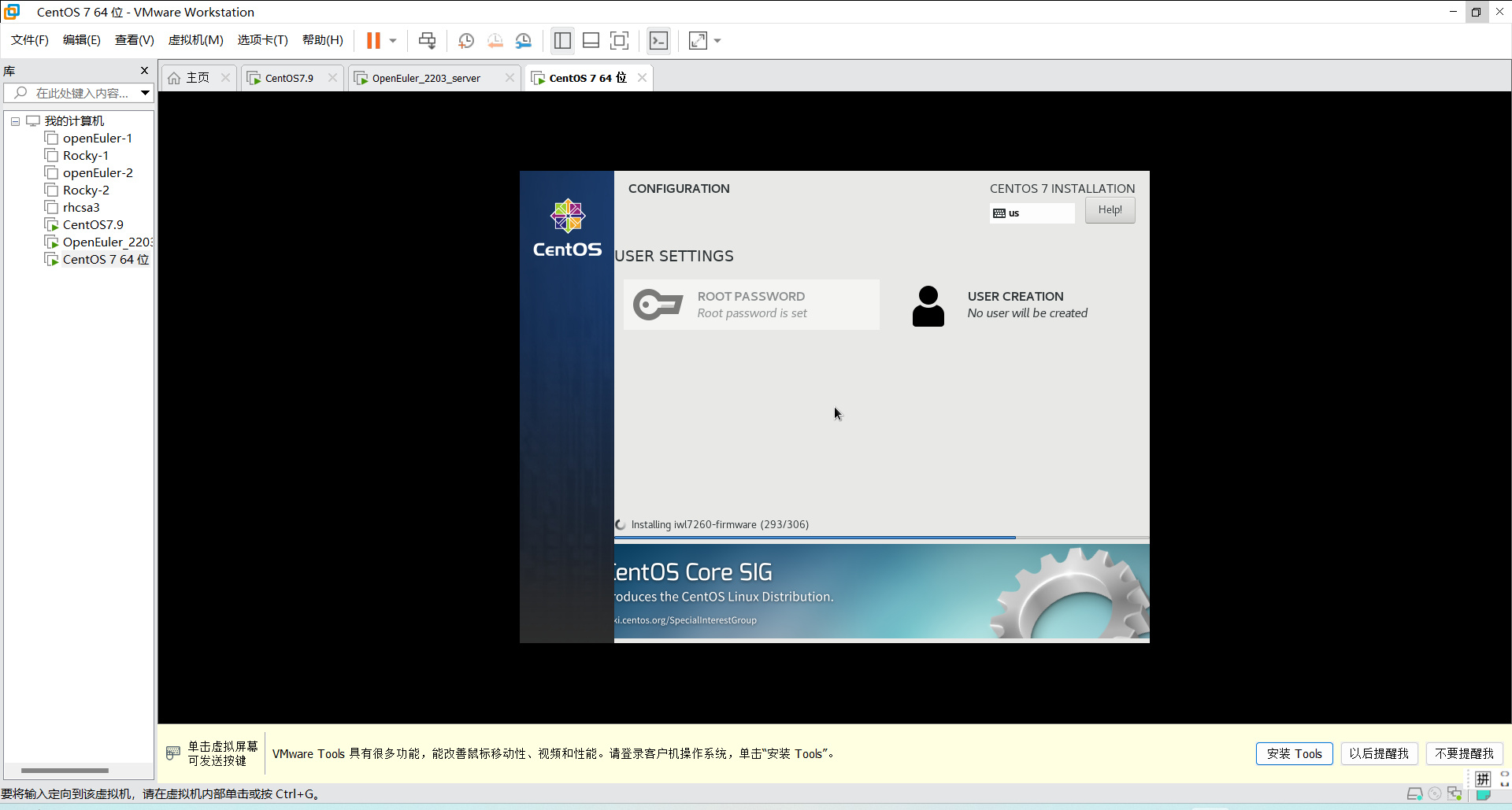Image resolution: width=1512 pixels, height=810 pixels.
Task: Click the Help! button in installer
Action: [1110, 210]
